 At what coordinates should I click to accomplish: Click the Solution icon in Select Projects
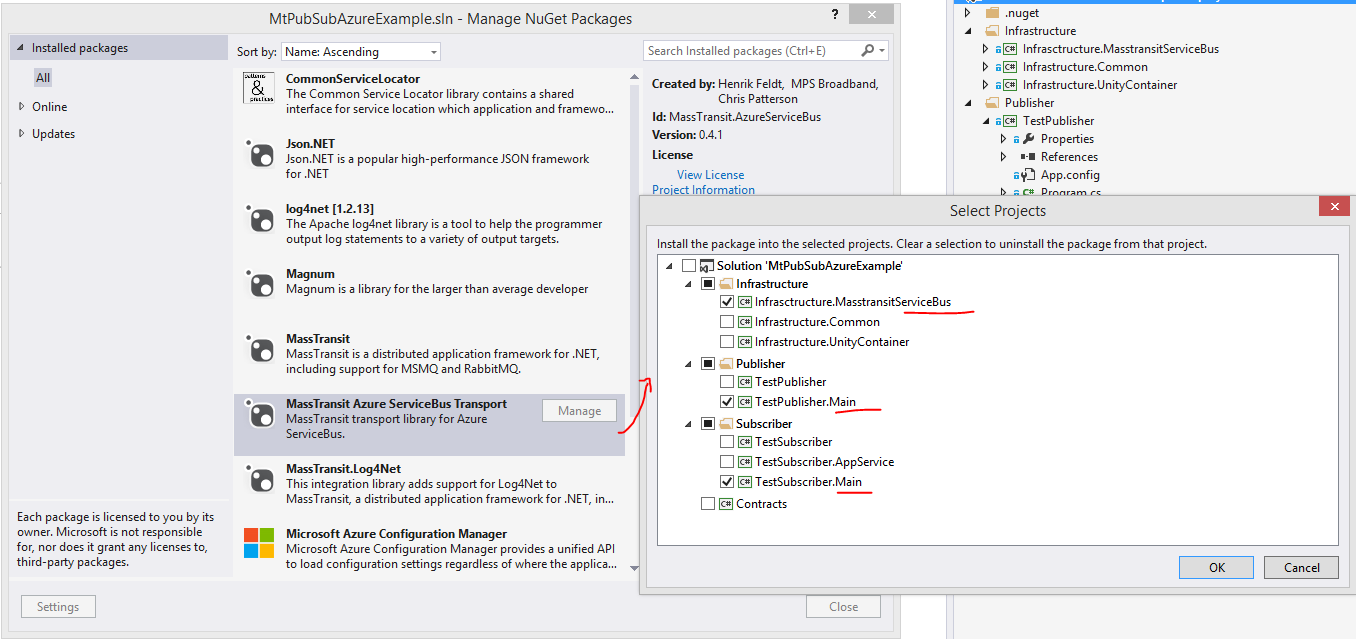(707, 266)
